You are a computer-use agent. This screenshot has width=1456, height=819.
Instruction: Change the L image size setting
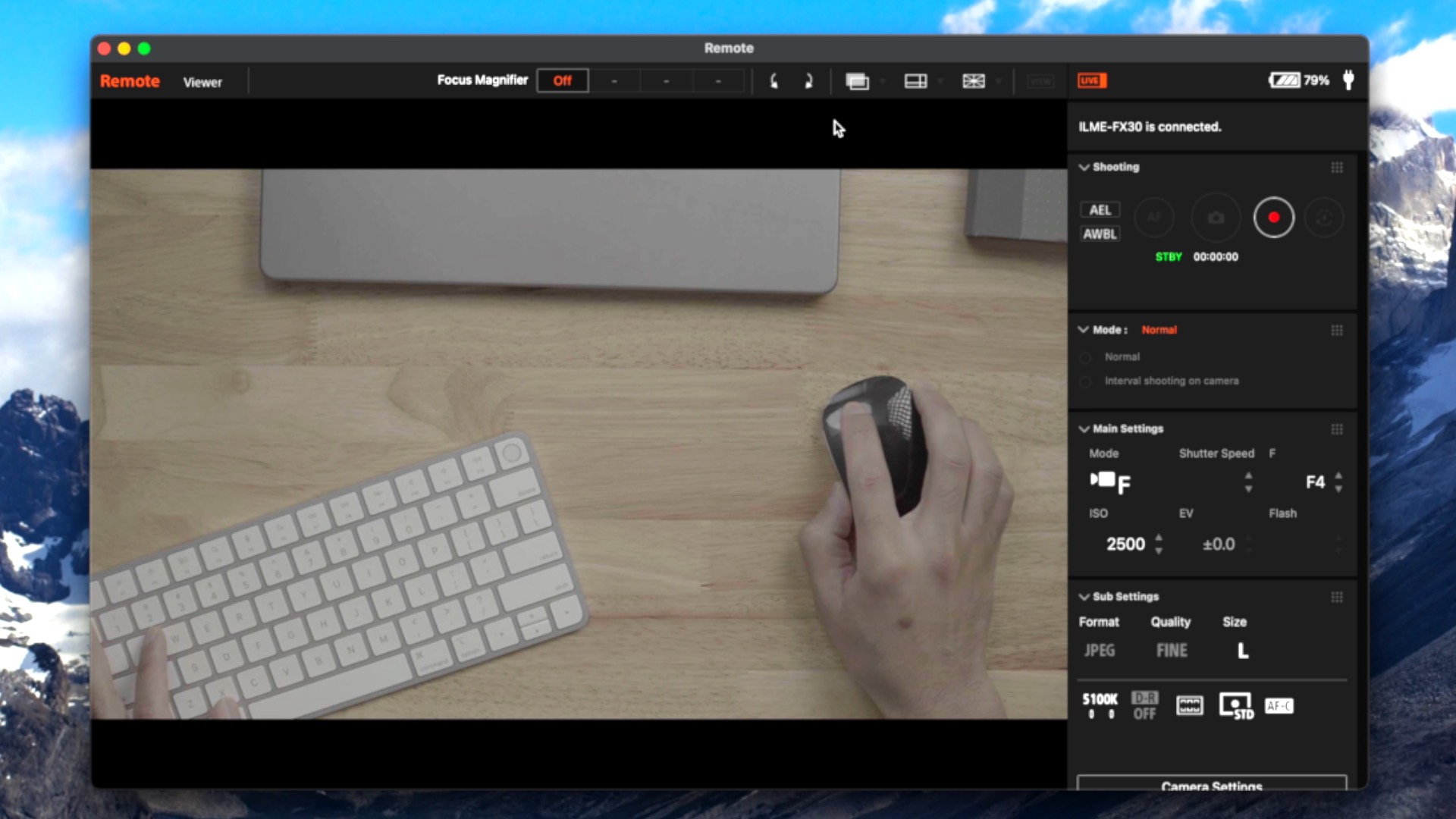click(1243, 651)
